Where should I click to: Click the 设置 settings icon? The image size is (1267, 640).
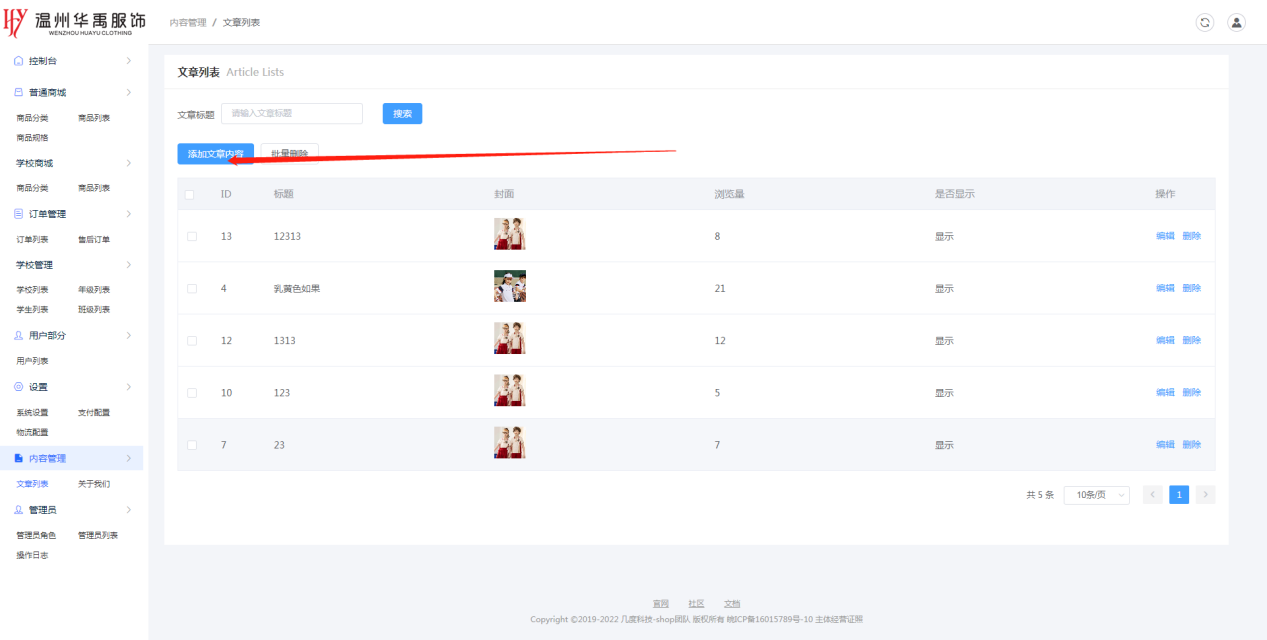point(19,387)
